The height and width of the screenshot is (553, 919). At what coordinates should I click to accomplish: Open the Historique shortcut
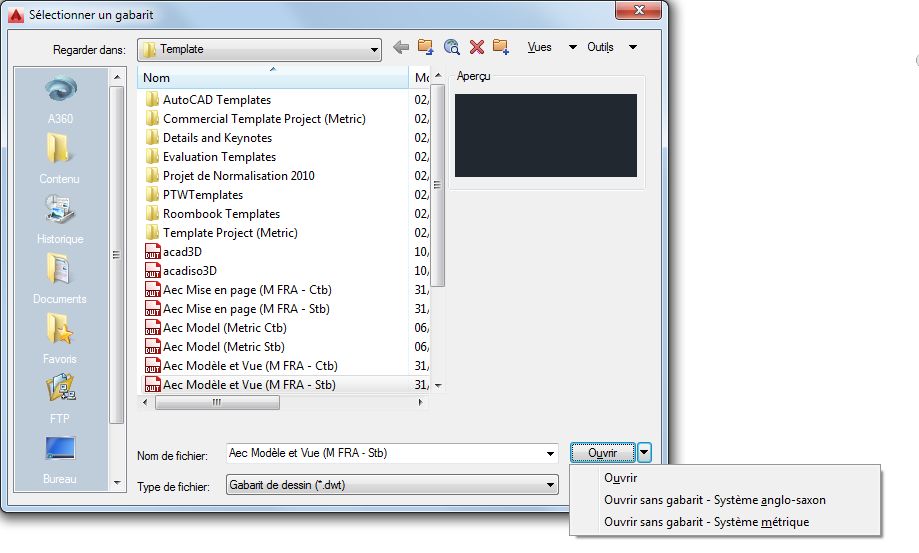(x=60, y=219)
